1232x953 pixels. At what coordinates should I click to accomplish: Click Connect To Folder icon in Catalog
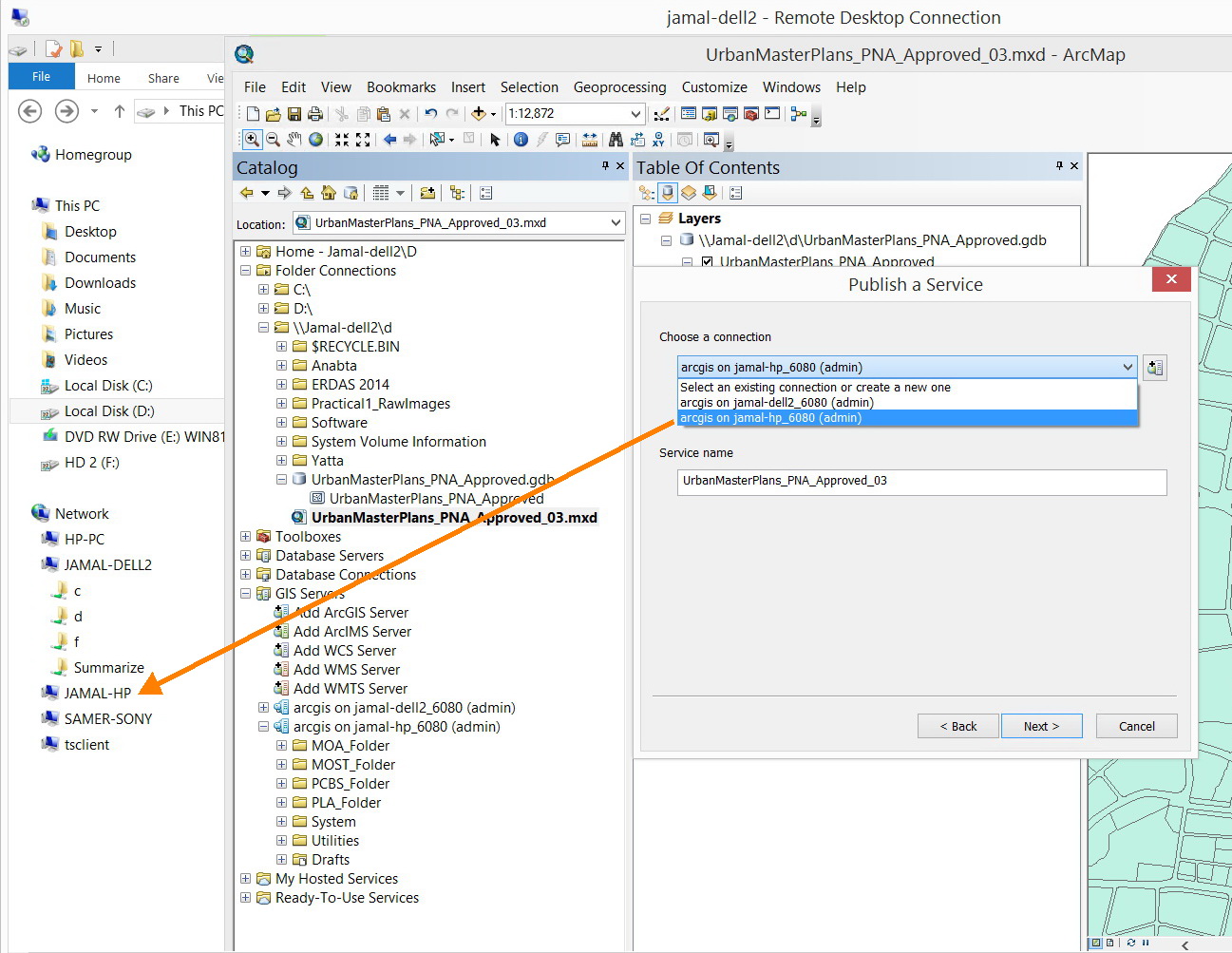tap(427, 193)
